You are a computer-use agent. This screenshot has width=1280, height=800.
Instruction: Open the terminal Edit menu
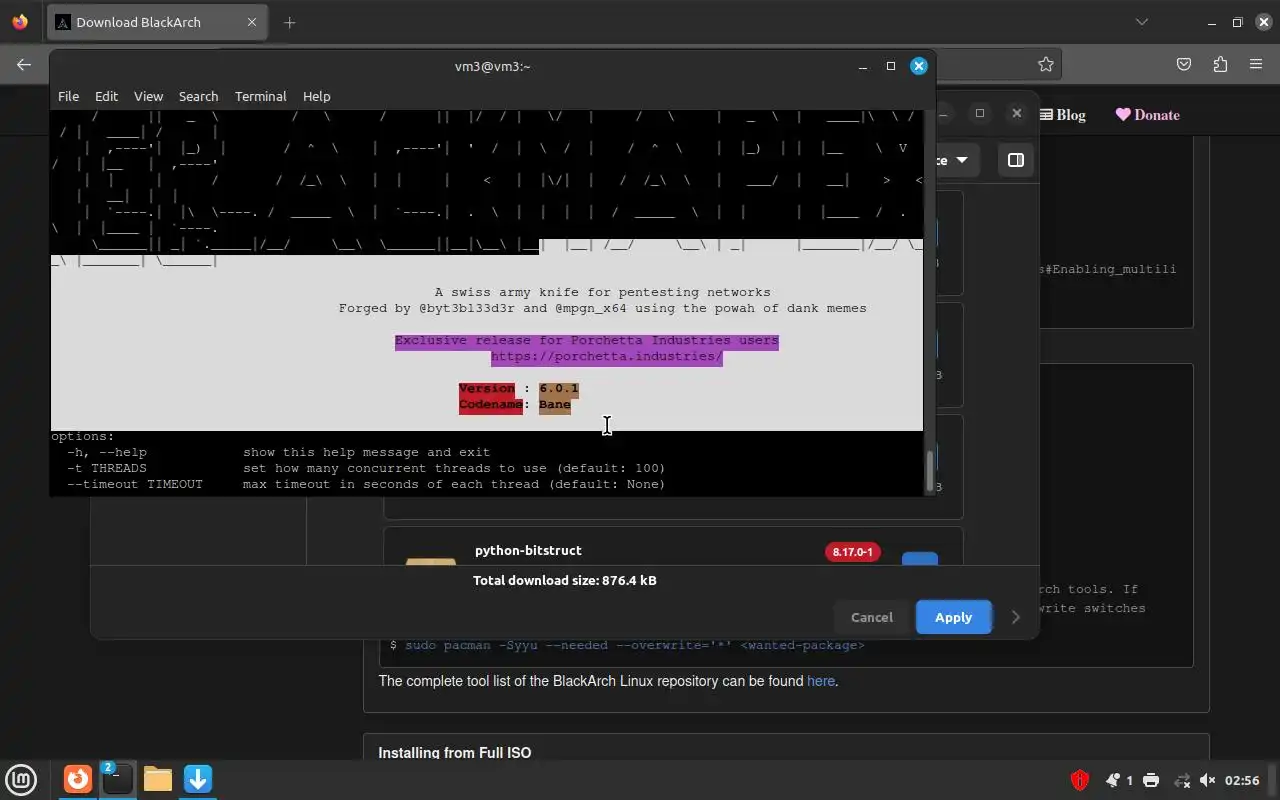(x=106, y=96)
